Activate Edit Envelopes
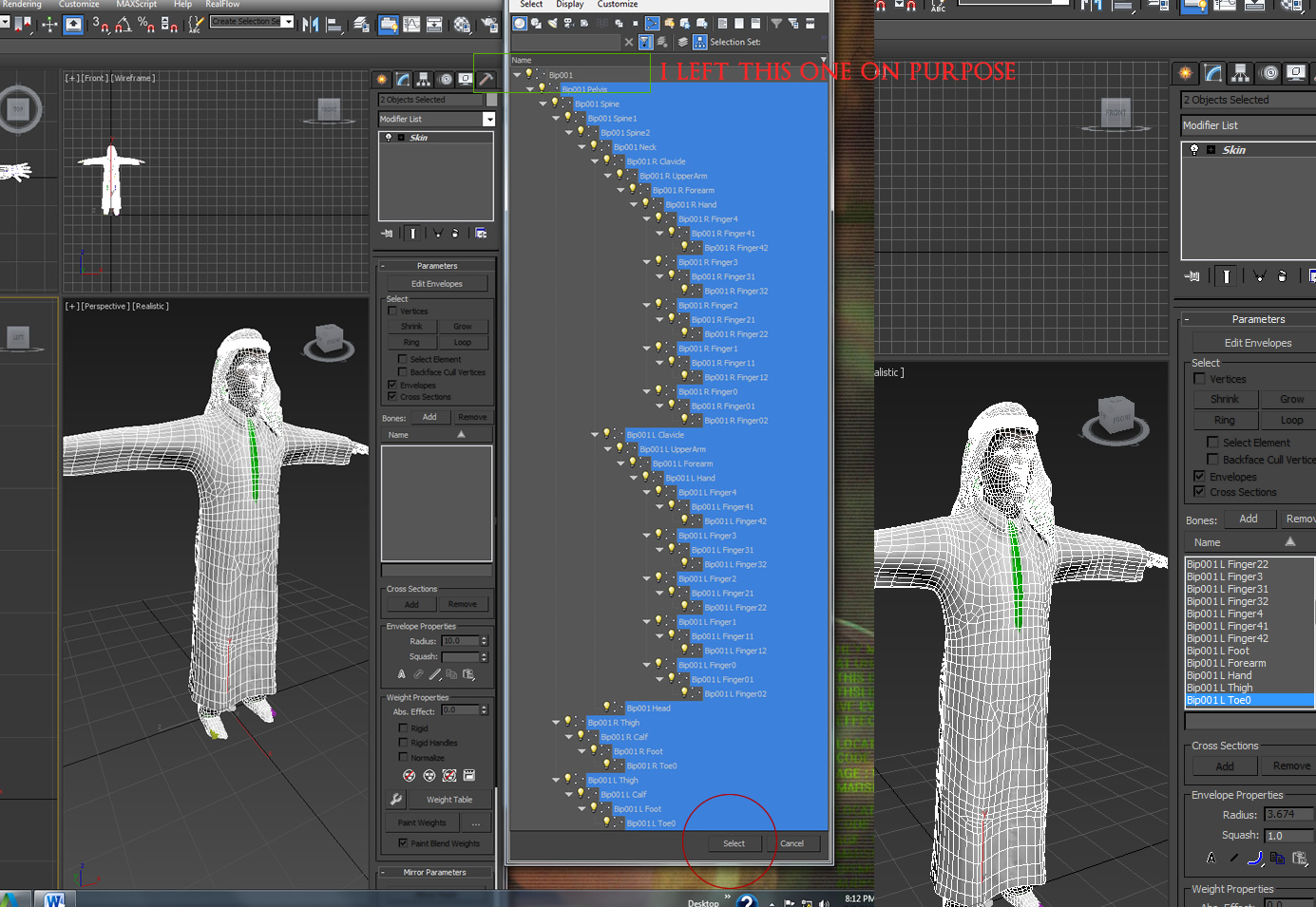 (x=435, y=283)
